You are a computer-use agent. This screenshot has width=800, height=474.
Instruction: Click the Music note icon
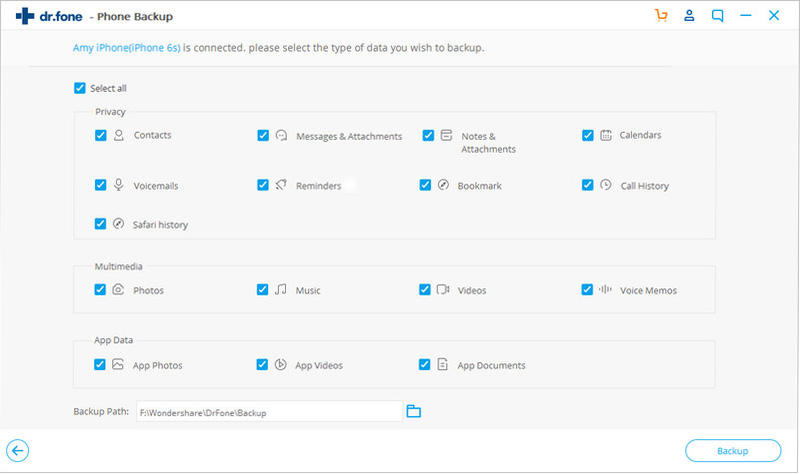coord(281,290)
